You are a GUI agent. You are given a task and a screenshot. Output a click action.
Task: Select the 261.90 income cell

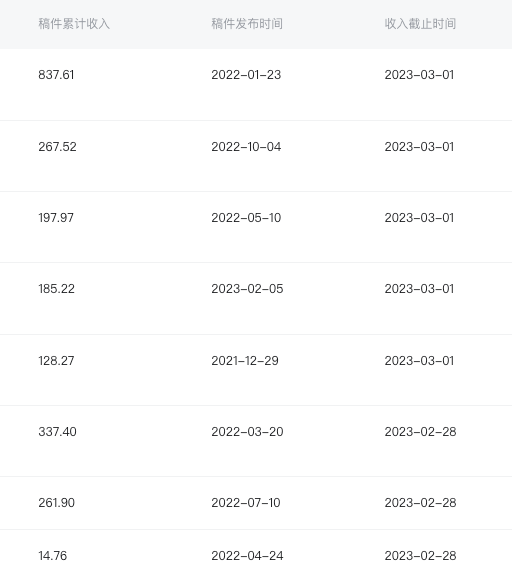pos(56,503)
